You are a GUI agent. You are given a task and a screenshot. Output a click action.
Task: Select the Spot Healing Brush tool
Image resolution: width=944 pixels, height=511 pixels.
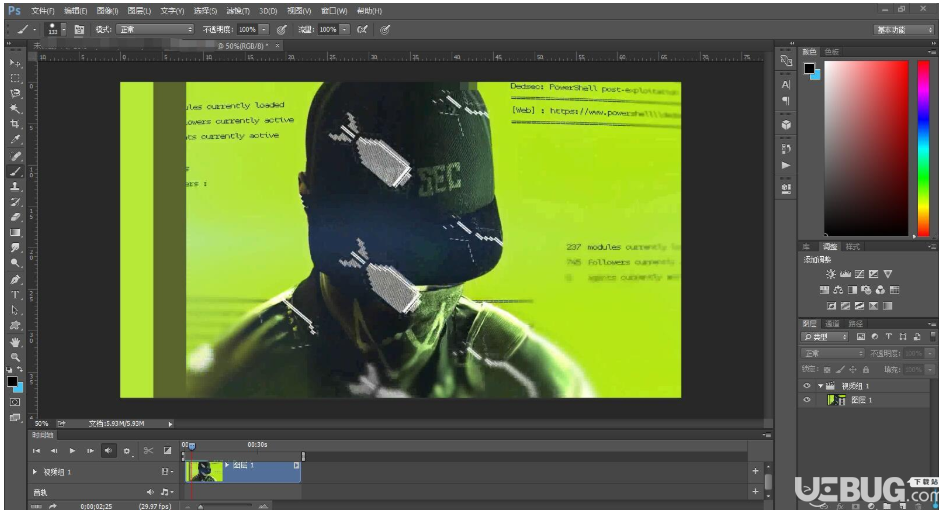click(x=15, y=156)
